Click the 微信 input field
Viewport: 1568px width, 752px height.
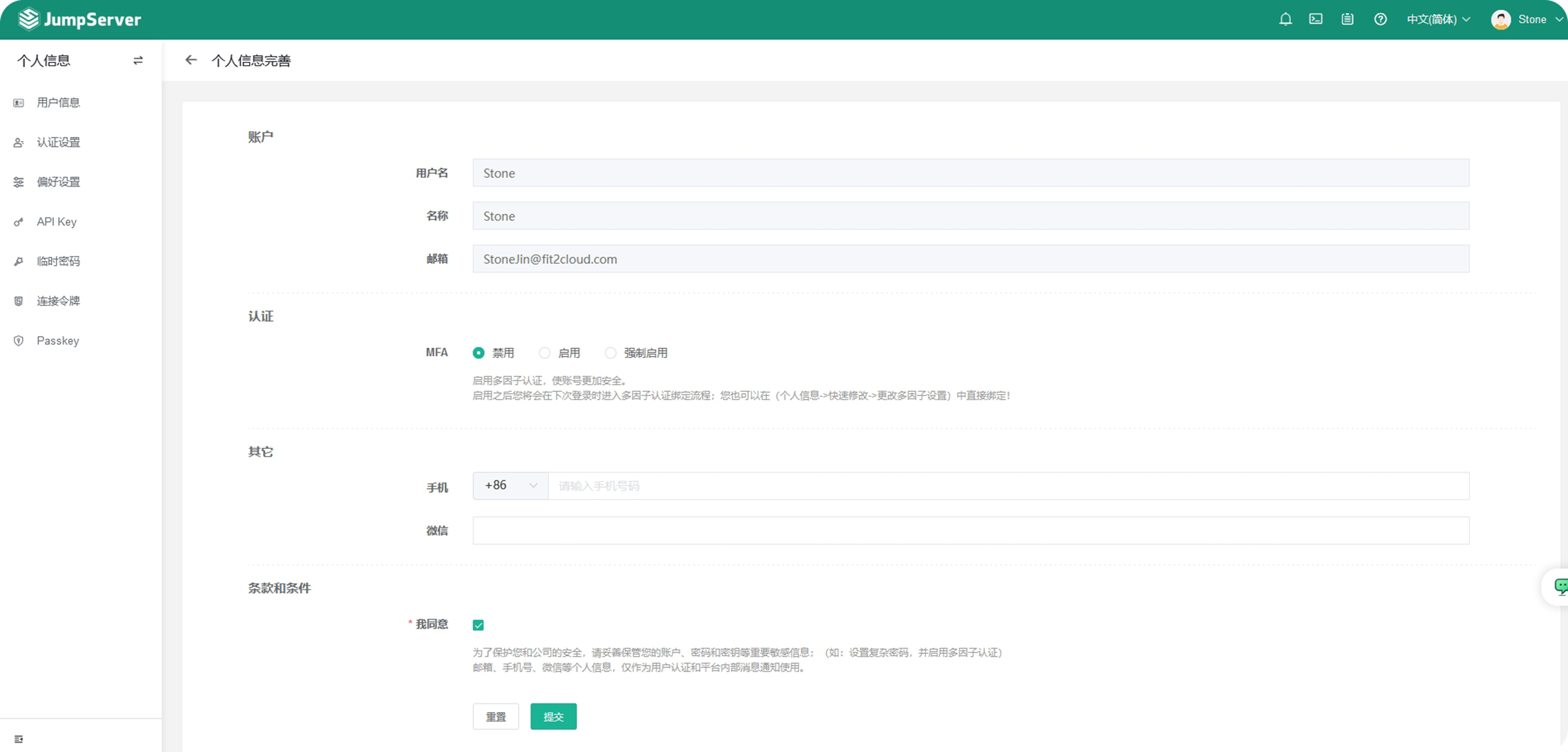970,530
